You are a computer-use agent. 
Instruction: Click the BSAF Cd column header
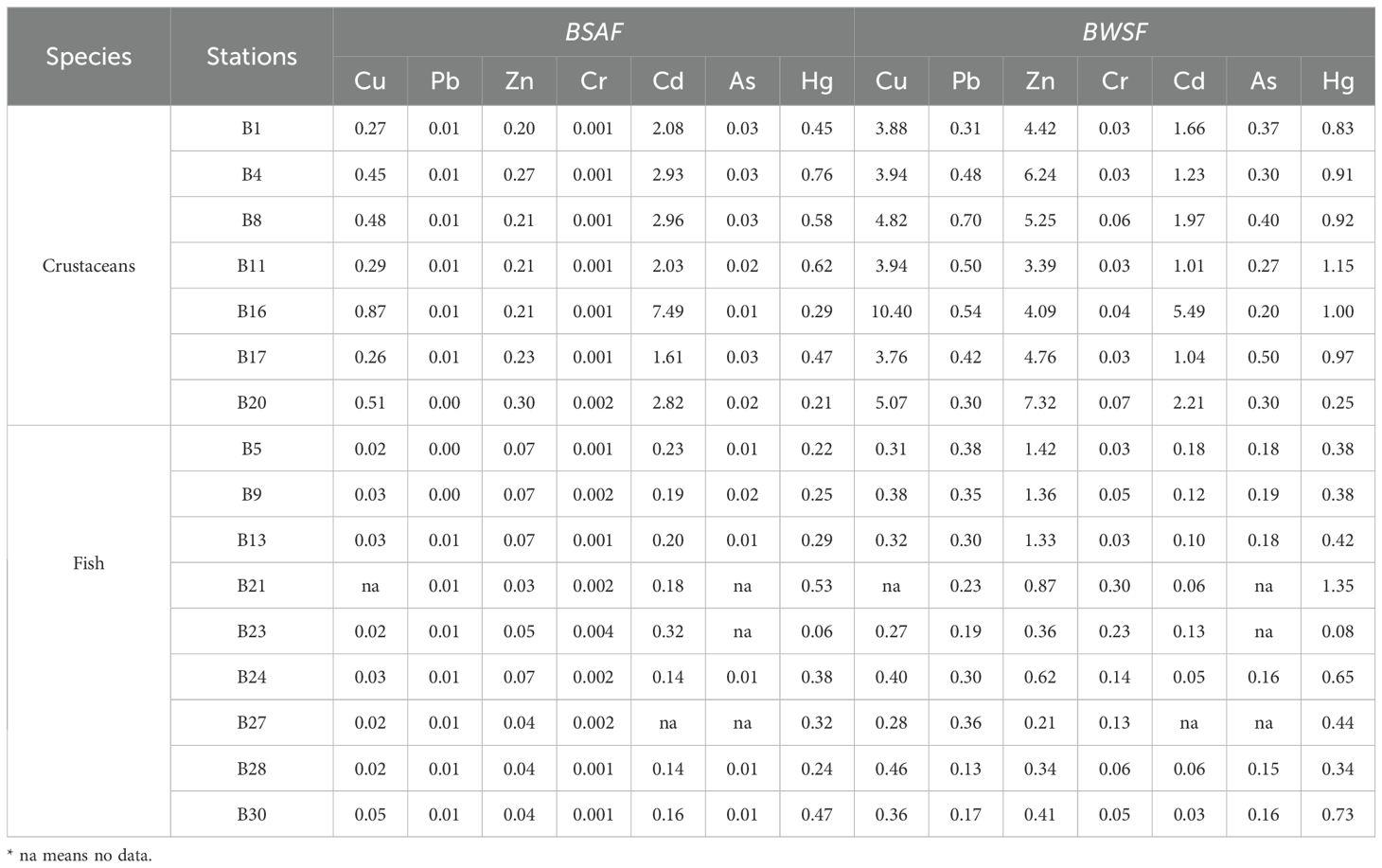click(x=668, y=81)
